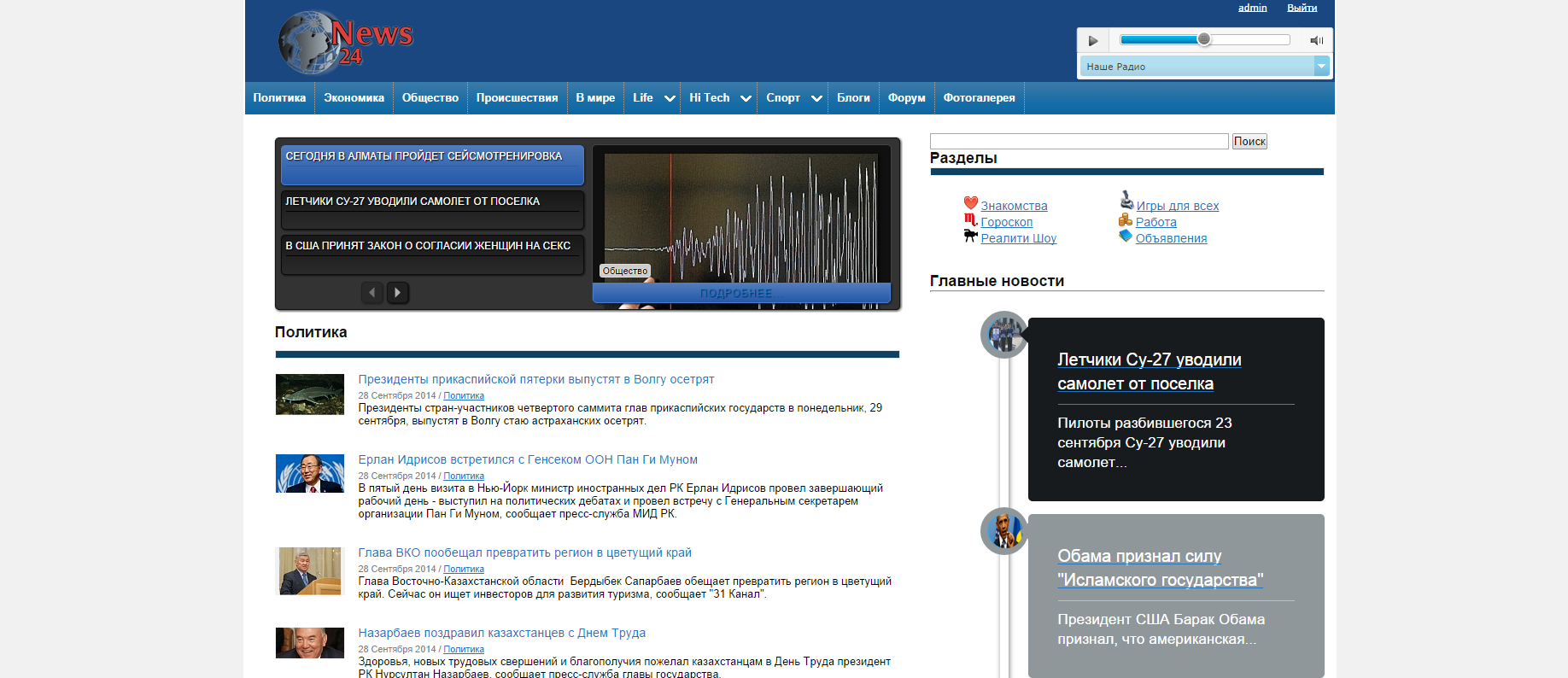Image resolution: width=1568 pixels, height=678 pixels.
Task: Click the camera icon next to Реалити Шоу
Action: (971, 236)
